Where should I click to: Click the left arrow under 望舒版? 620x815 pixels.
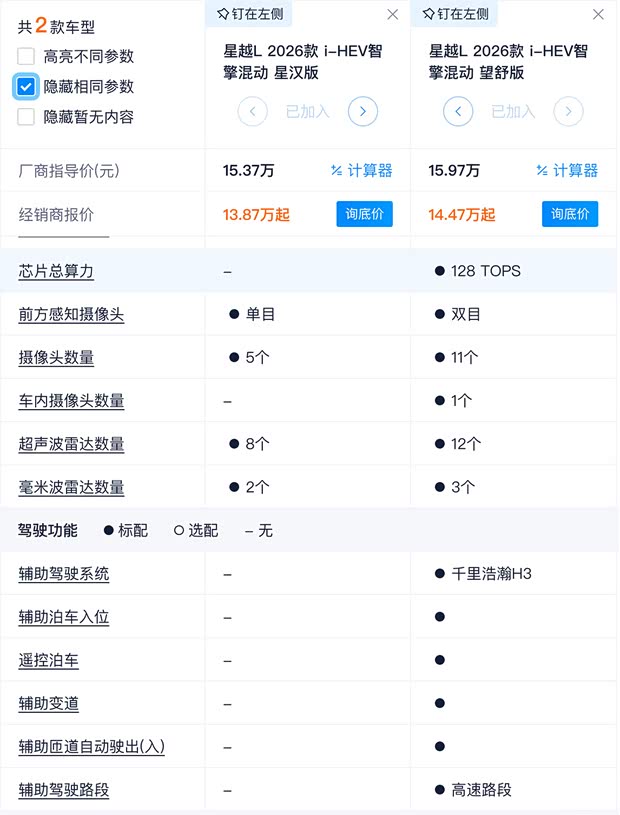(458, 111)
